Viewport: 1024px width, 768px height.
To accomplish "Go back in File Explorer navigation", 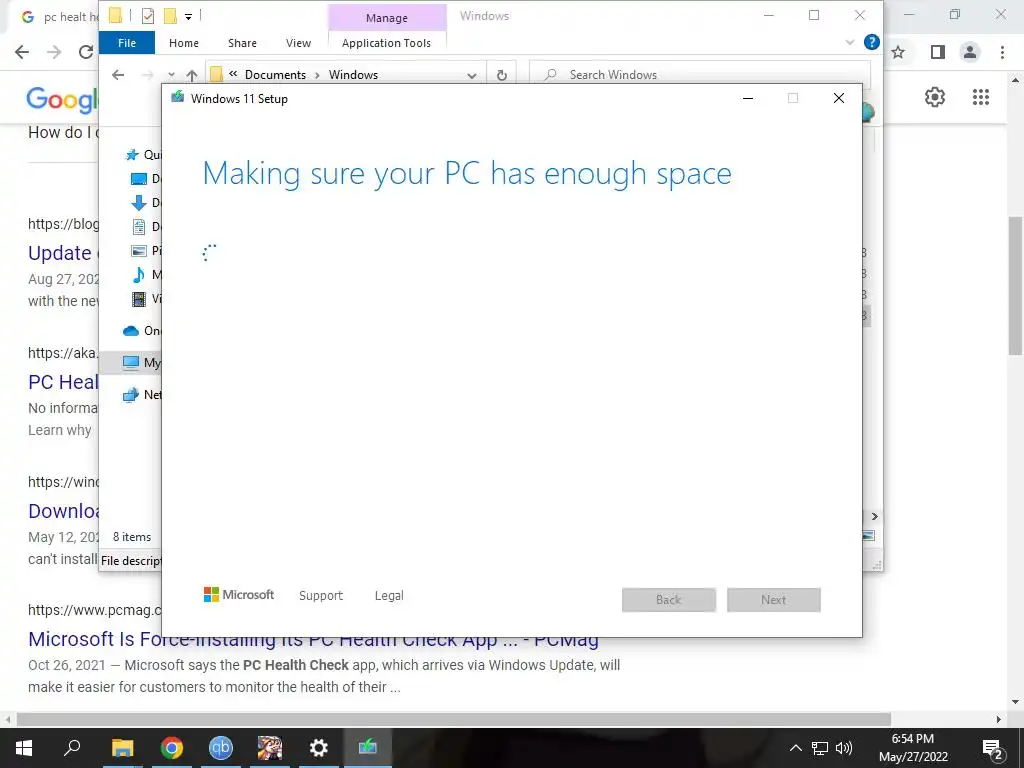I will pyautogui.click(x=118, y=74).
